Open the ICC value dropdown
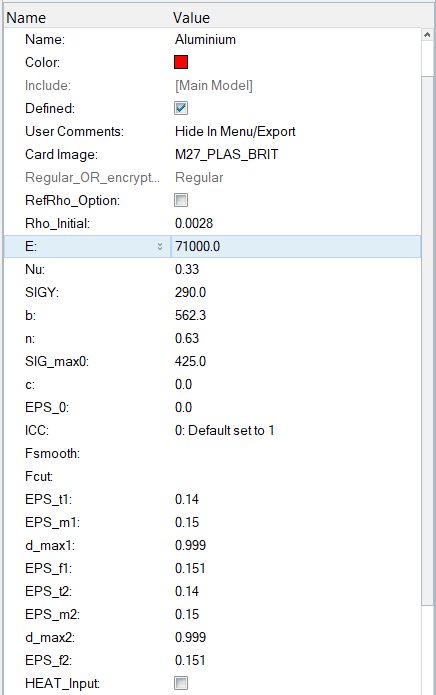This screenshot has width=436, height=695. (x=296, y=430)
